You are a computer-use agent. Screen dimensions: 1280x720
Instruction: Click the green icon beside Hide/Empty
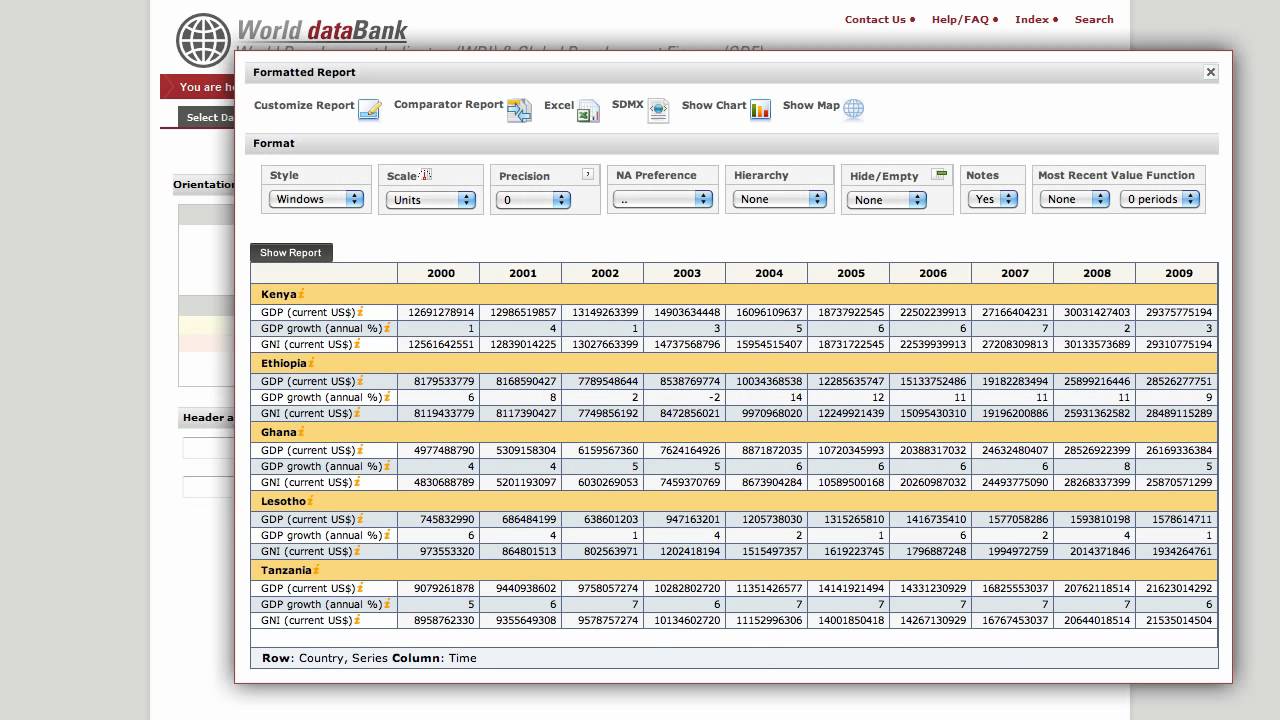[x=939, y=174]
